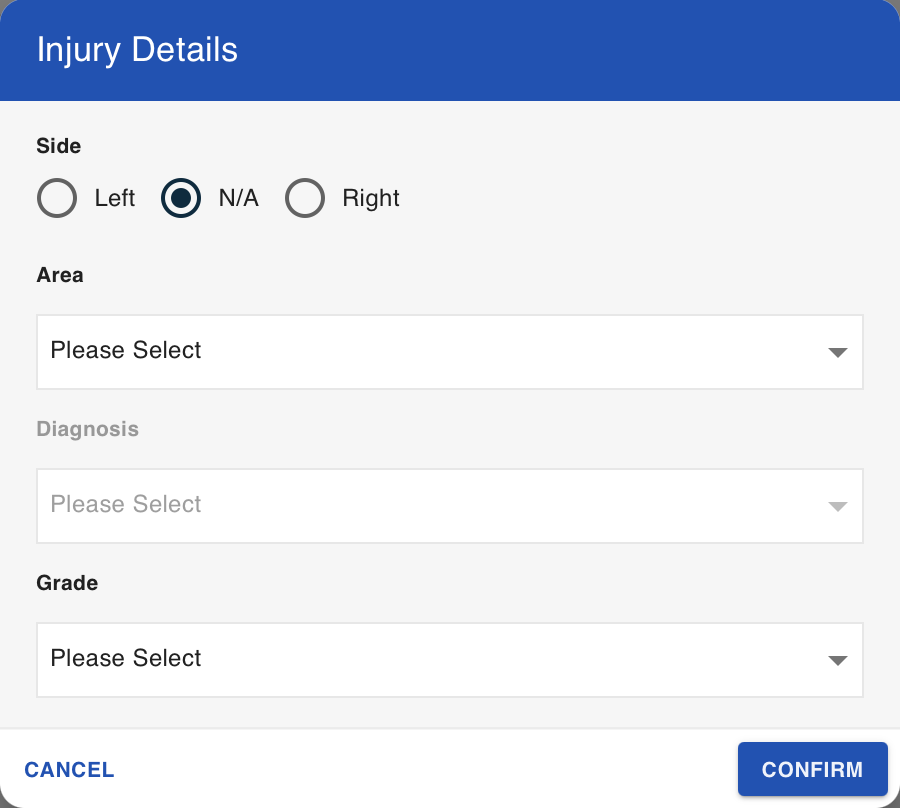
Task: Click the "Right" label text
Action: (x=371, y=198)
